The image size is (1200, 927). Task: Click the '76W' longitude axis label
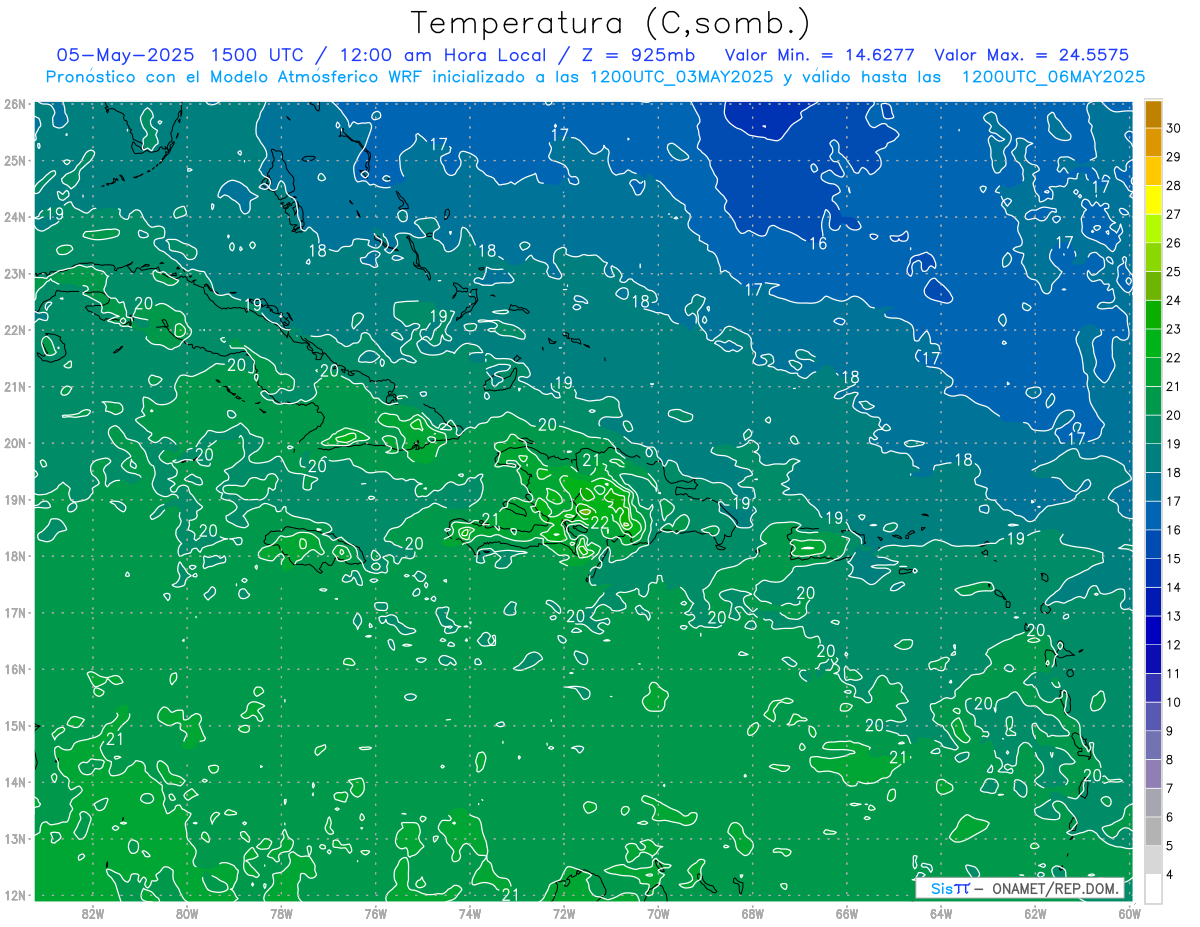376,913
